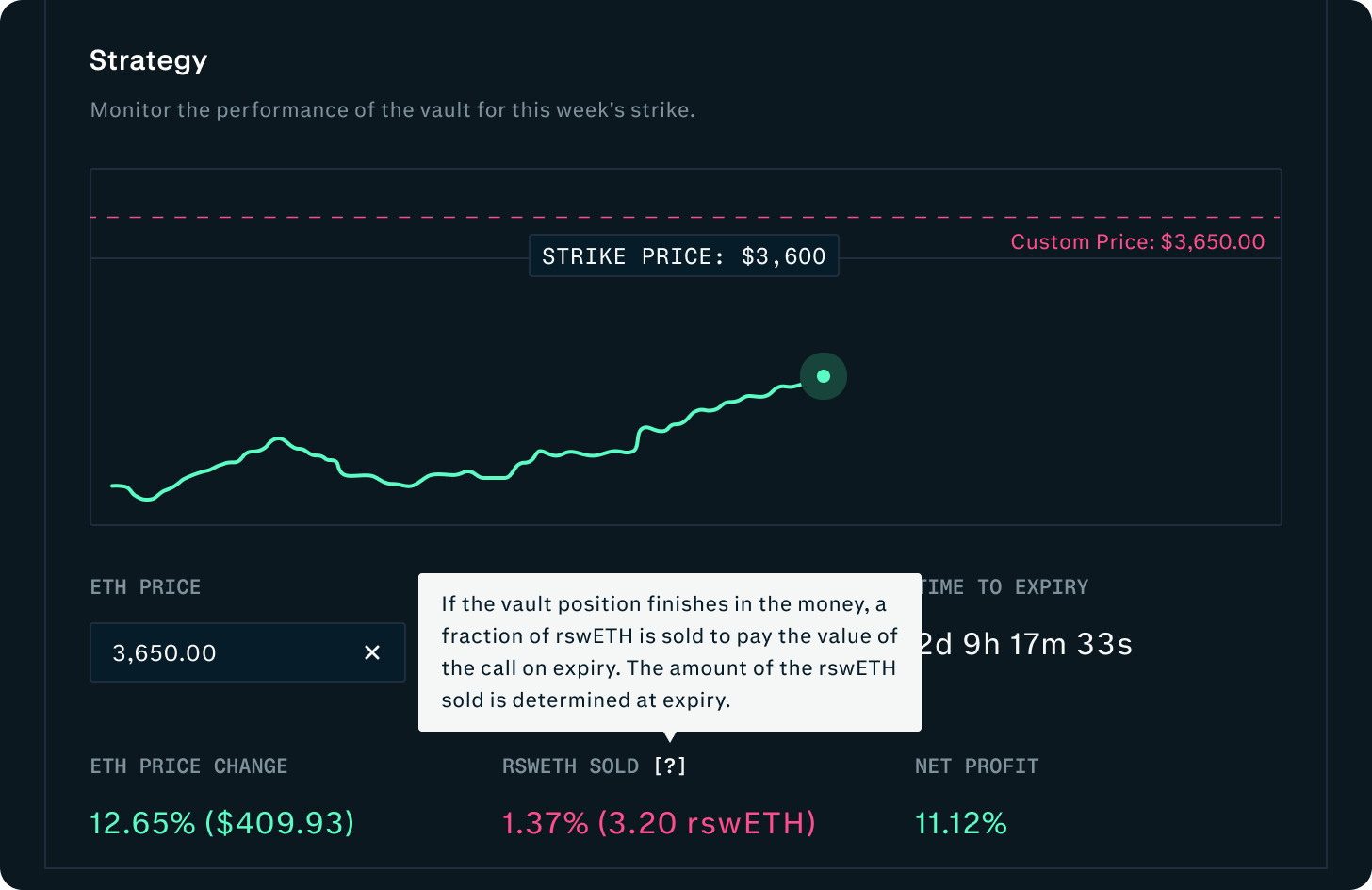Image resolution: width=1372 pixels, height=890 pixels.
Task: Click the TIME TO EXPIRY label
Action: [1004, 587]
